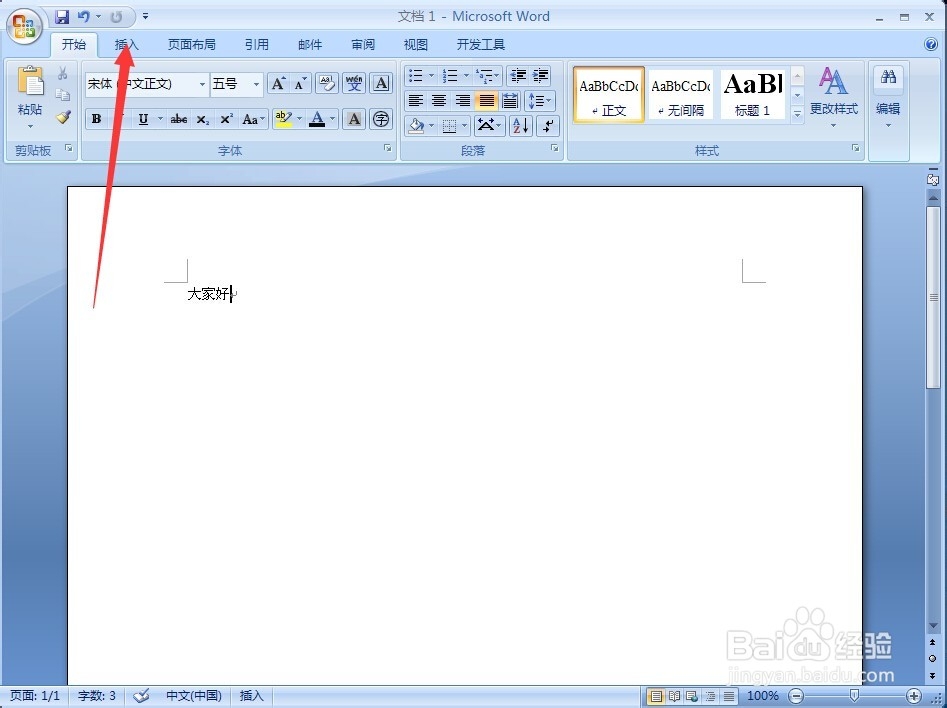The width and height of the screenshot is (947, 708).
Task: Click zoom level 100% text
Action: click(762, 696)
